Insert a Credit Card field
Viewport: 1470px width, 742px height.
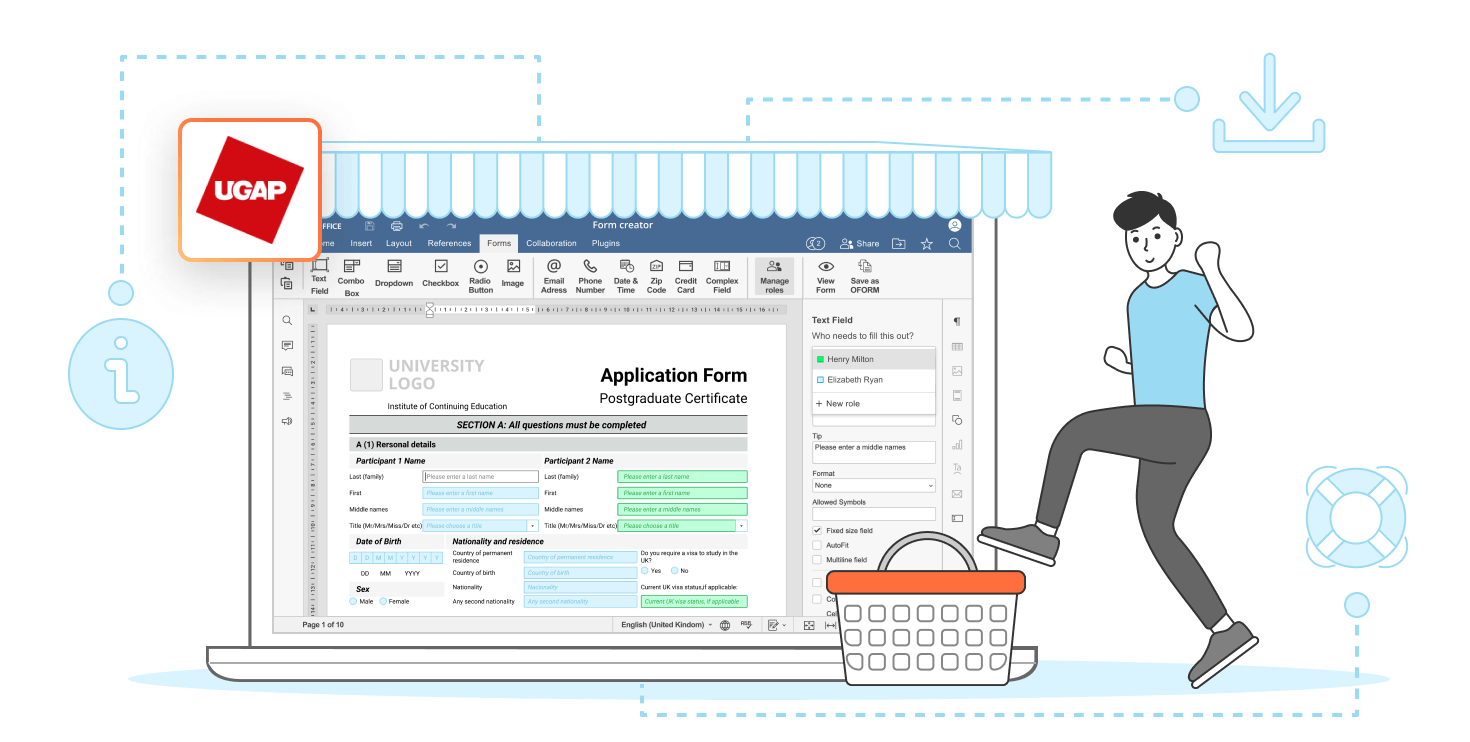pos(686,276)
